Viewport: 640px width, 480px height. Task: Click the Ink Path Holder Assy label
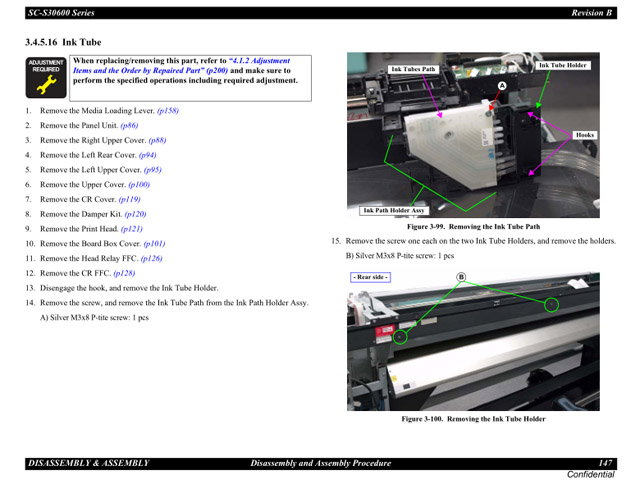pyautogui.click(x=394, y=211)
